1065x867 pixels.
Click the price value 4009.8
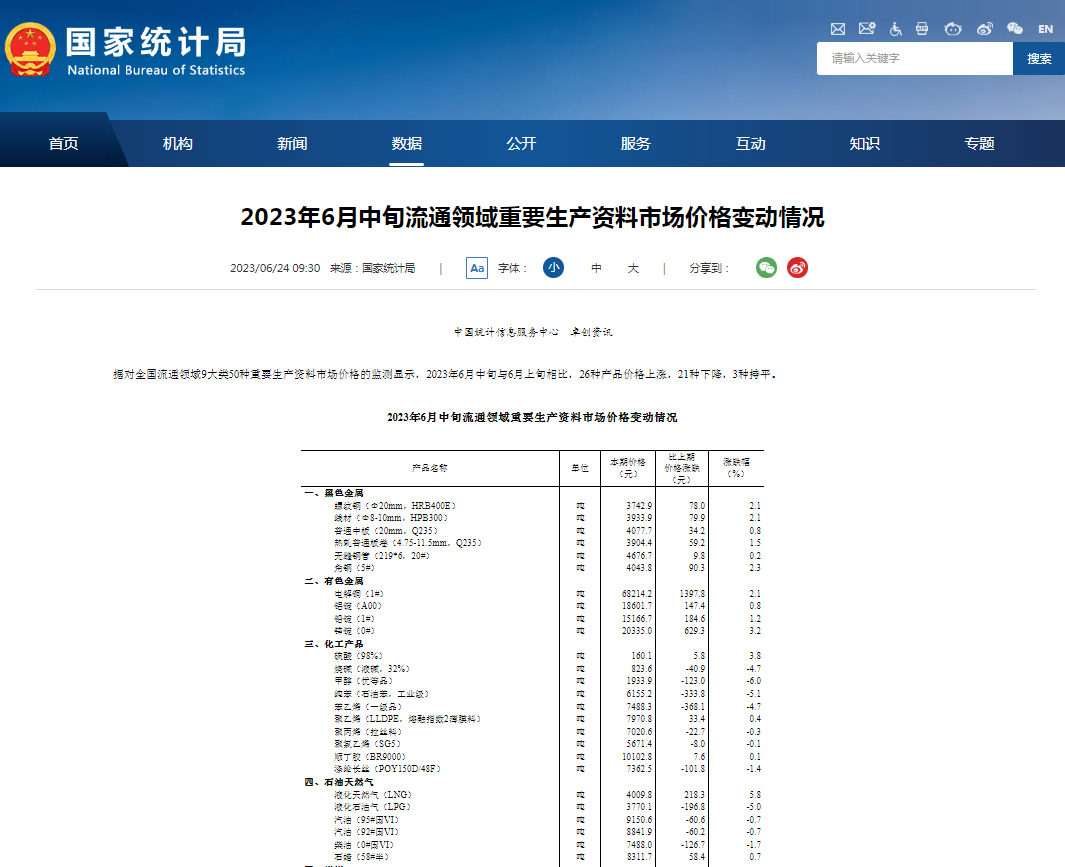(x=638, y=795)
